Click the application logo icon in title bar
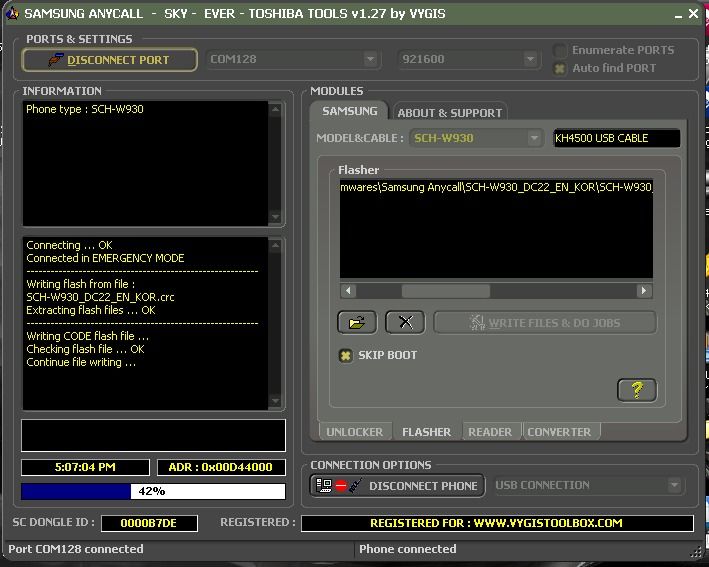 pos(13,13)
